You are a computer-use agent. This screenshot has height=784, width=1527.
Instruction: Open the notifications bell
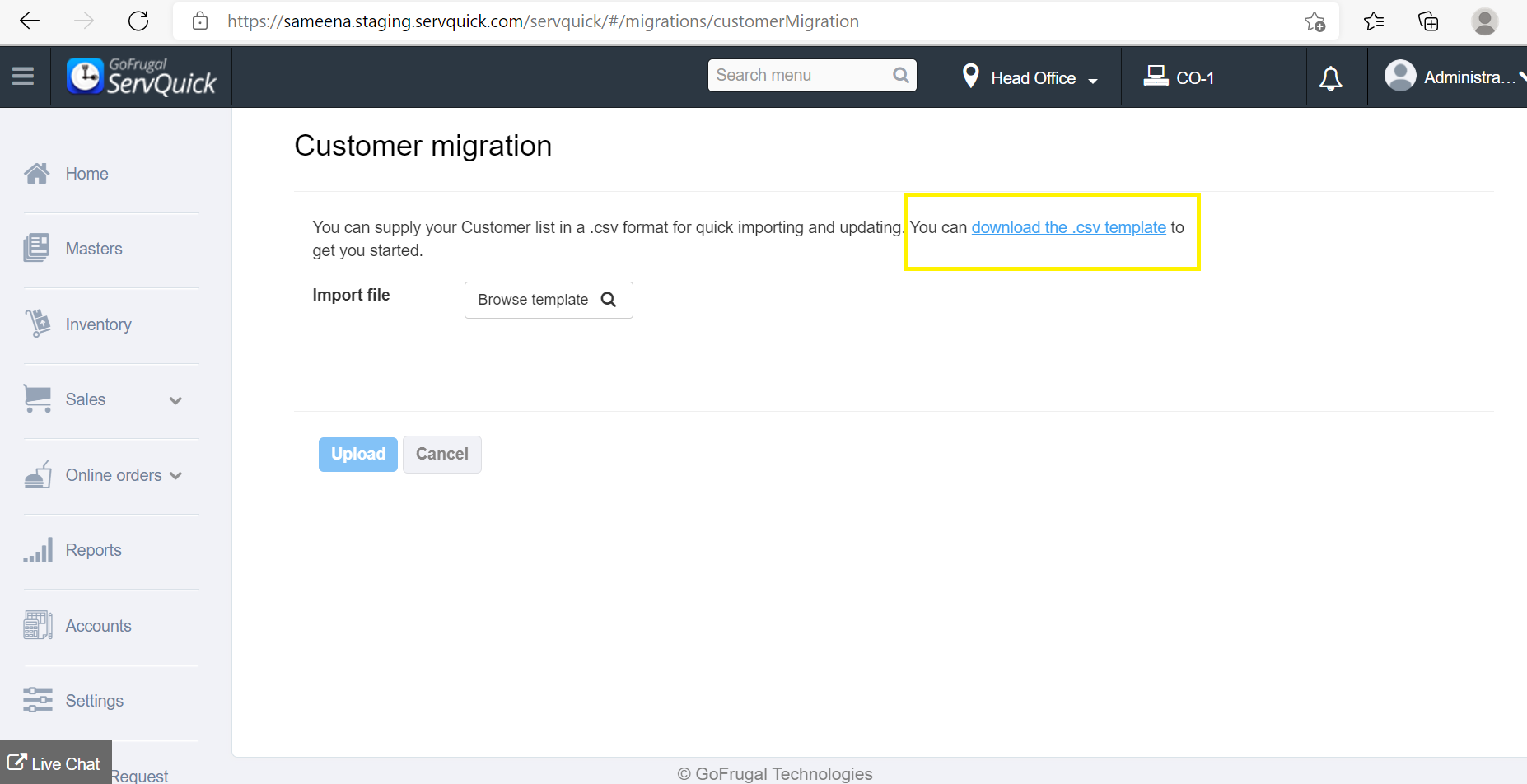tap(1330, 78)
